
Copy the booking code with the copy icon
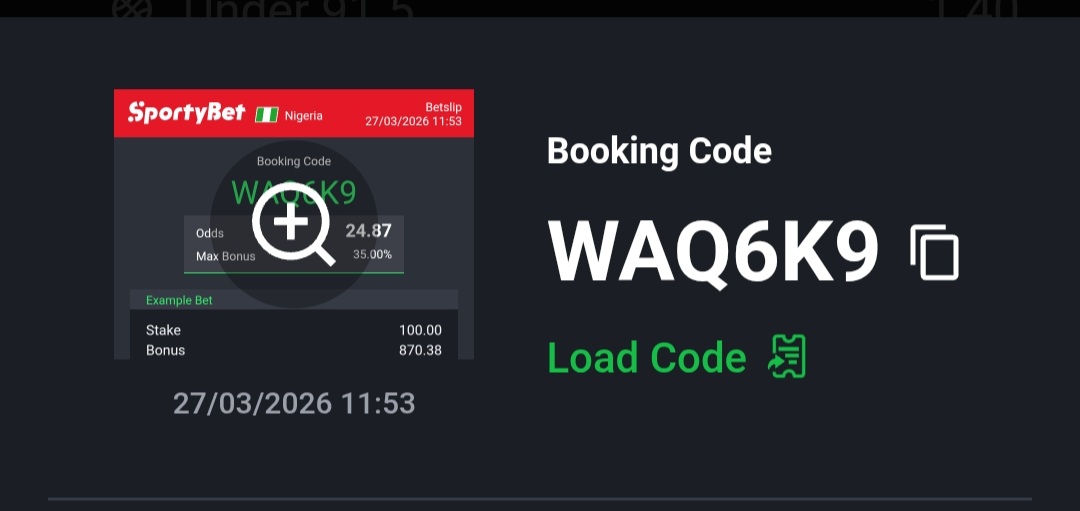pos(934,252)
